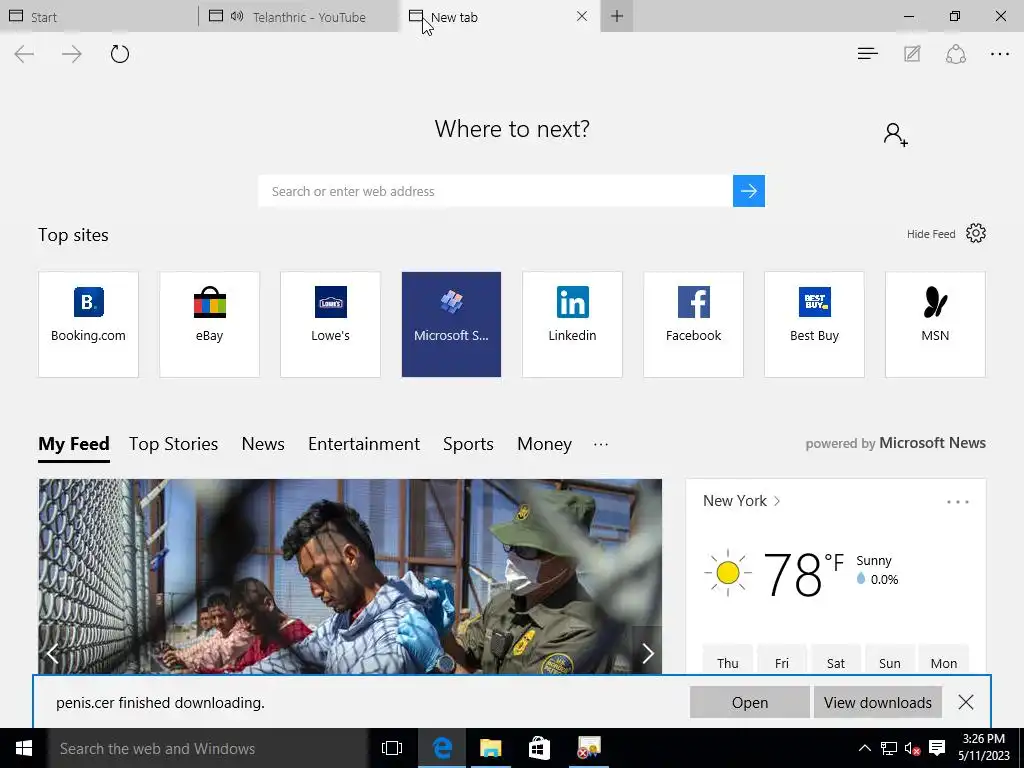Click Hide Feed link
Image resolution: width=1024 pixels, height=768 pixels.
(x=931, y=234)
